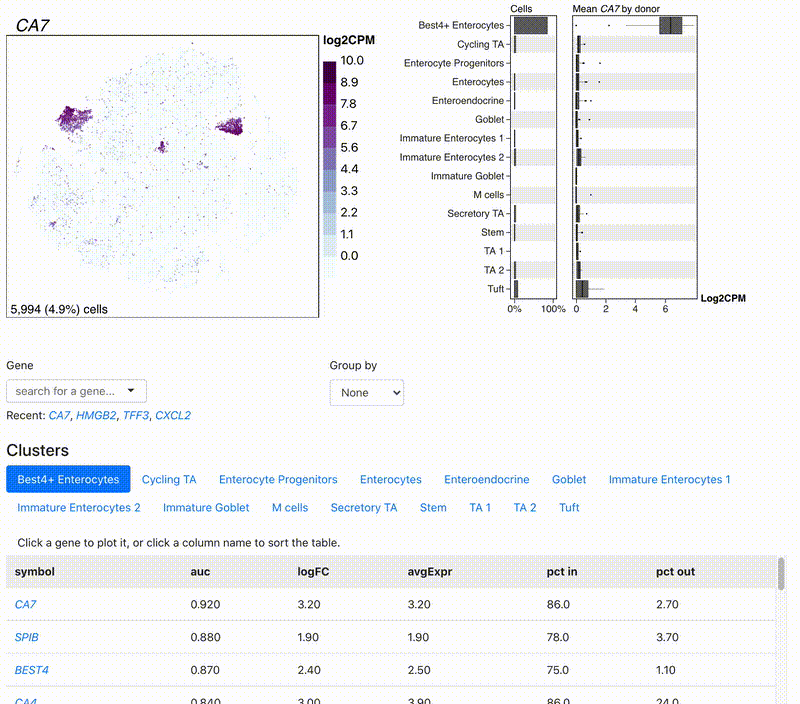The height and width of the screenshot is (704, 800).
Task: Switch to the Cycling TA tab
Action: (x=169, y=479)
